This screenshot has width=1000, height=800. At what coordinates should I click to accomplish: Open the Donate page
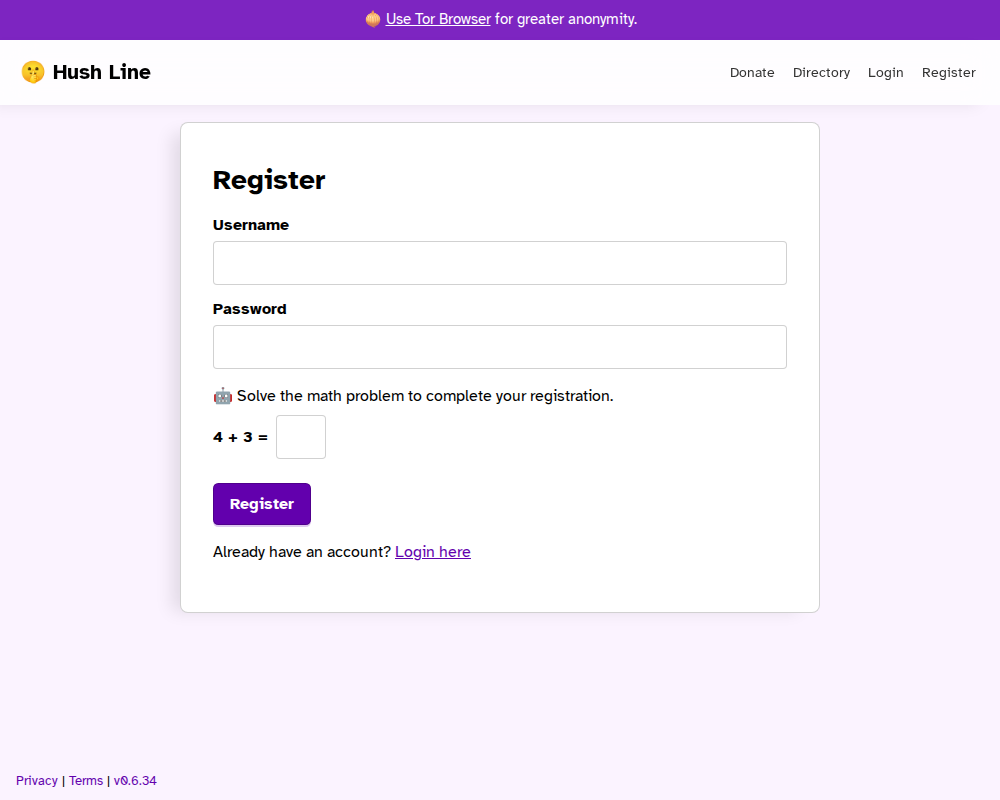point(751,72)
